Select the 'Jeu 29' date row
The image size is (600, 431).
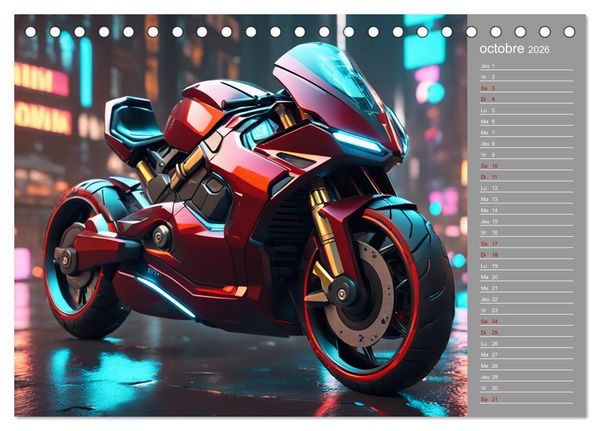pos(527,377)
